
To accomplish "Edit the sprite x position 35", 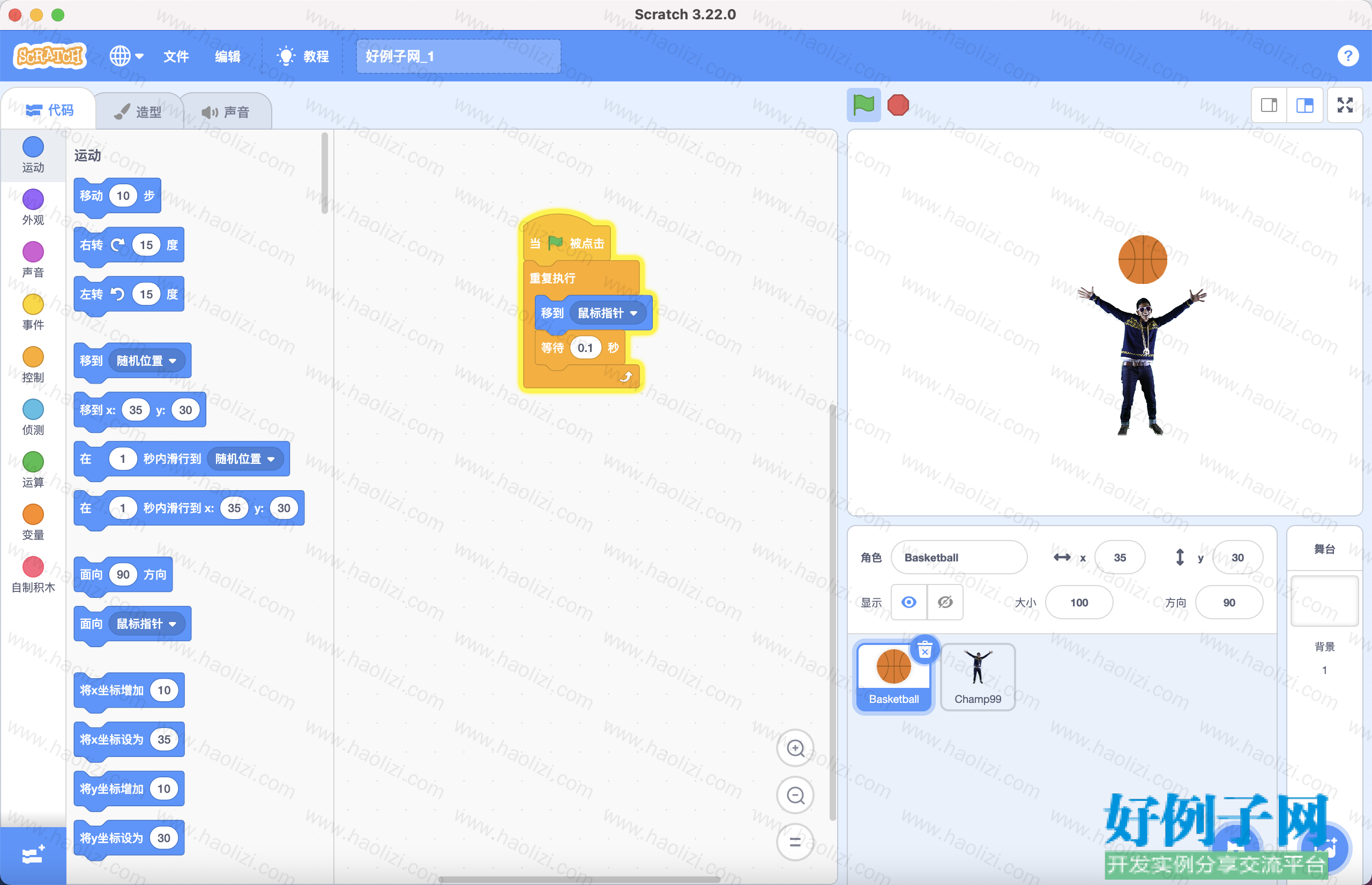I will [1120, 558].
